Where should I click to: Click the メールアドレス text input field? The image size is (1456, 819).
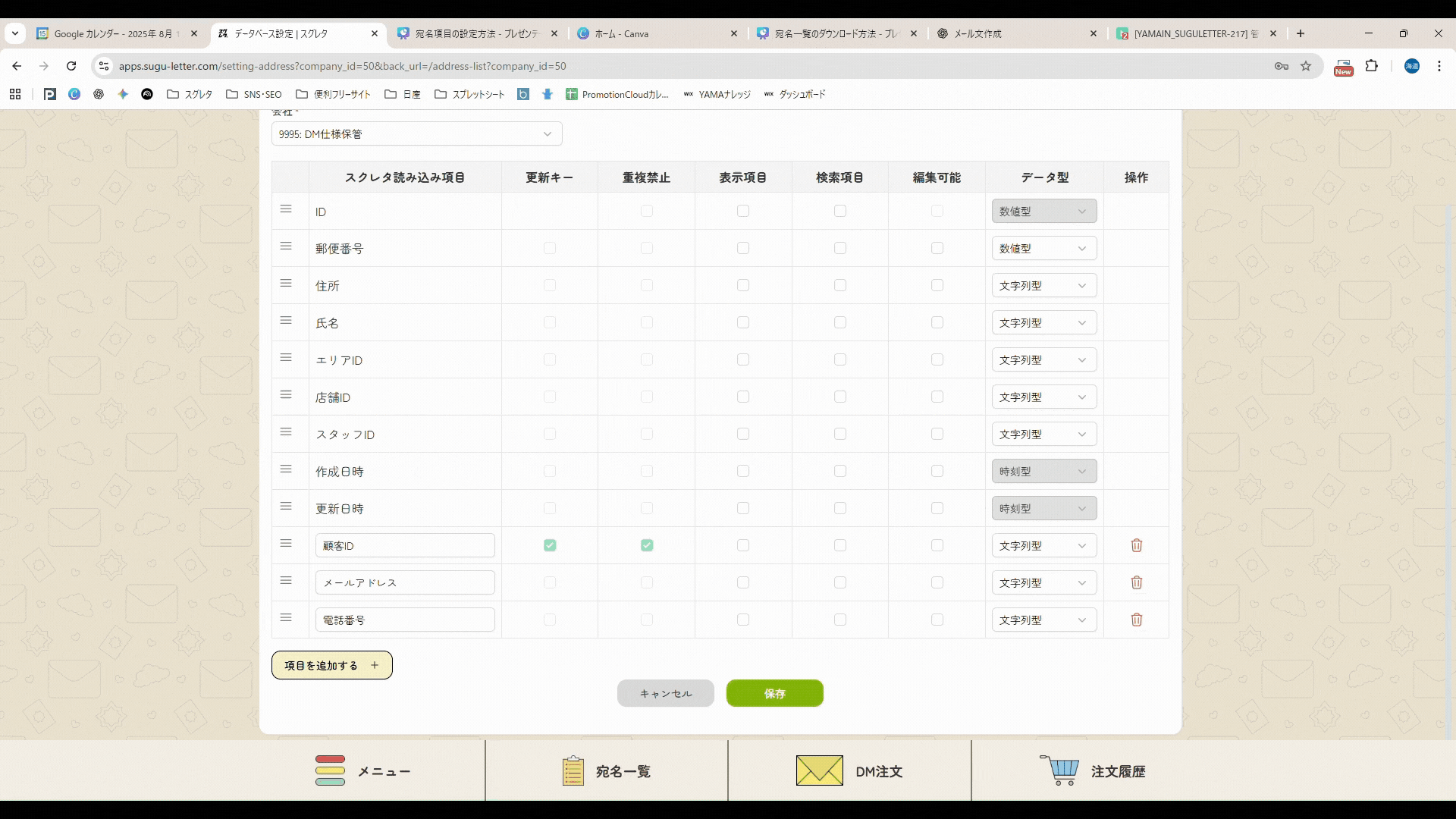tap(405, 582)
